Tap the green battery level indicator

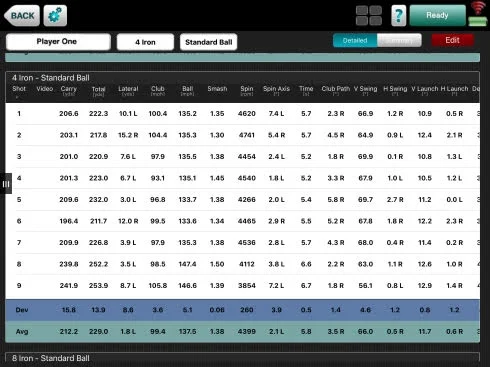(x=478, y=21)
